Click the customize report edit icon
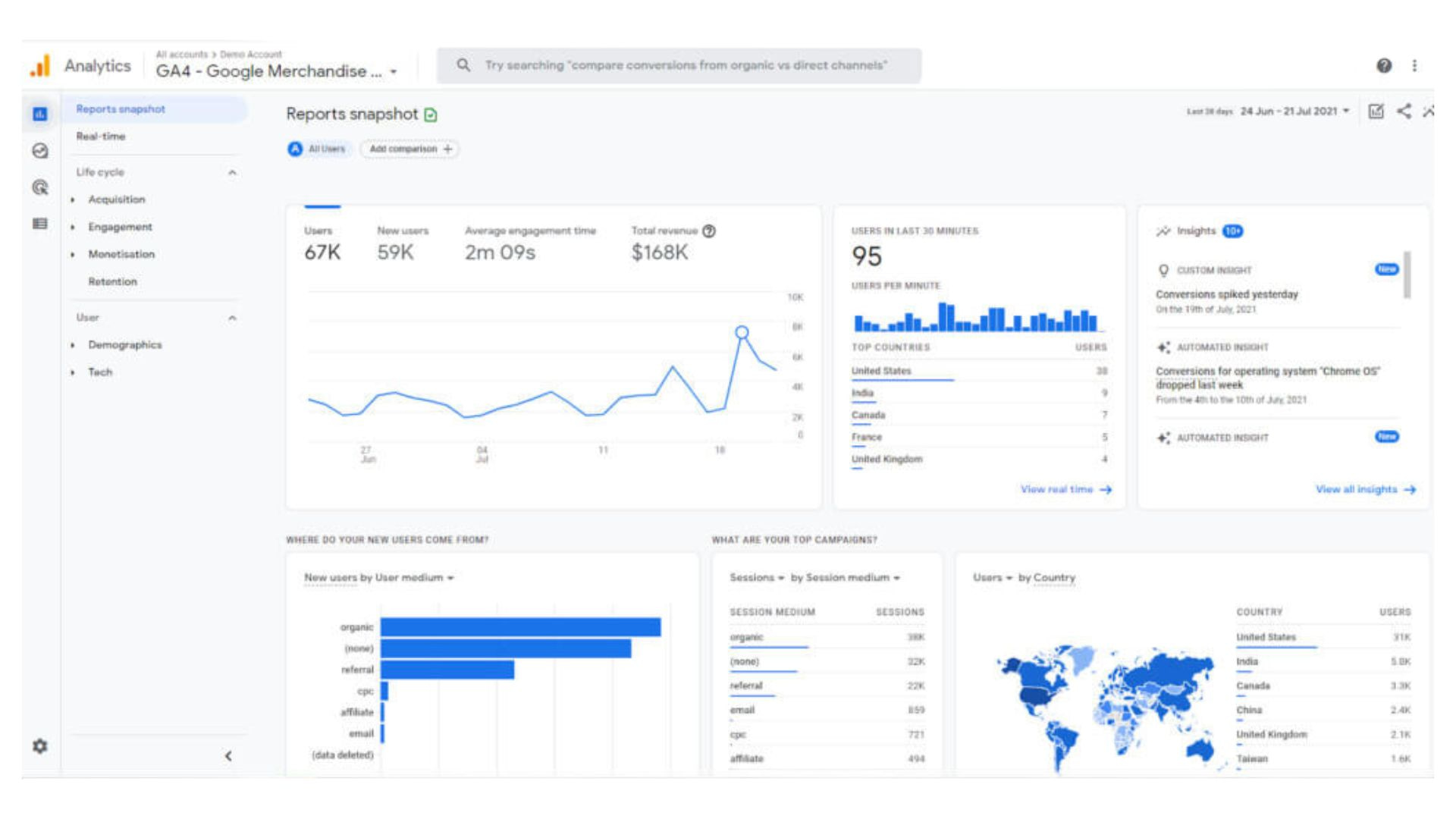This screenshot has height=819, width=1456. click(1376, 111)
